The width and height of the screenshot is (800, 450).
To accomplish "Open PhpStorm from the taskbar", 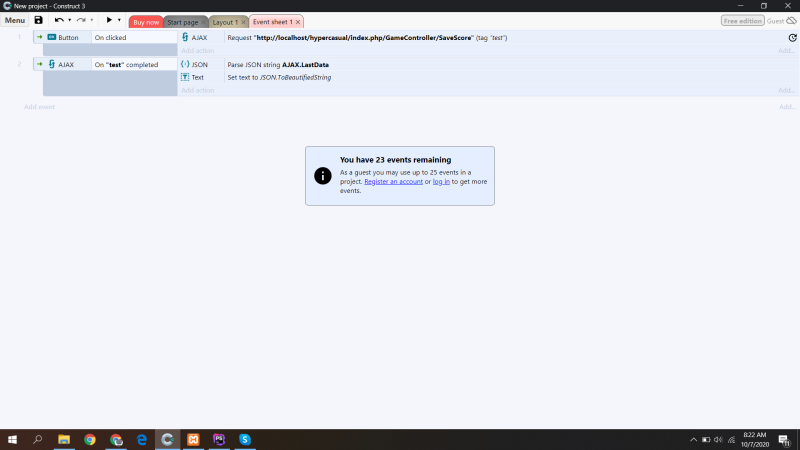I will (x=219, y=439).
